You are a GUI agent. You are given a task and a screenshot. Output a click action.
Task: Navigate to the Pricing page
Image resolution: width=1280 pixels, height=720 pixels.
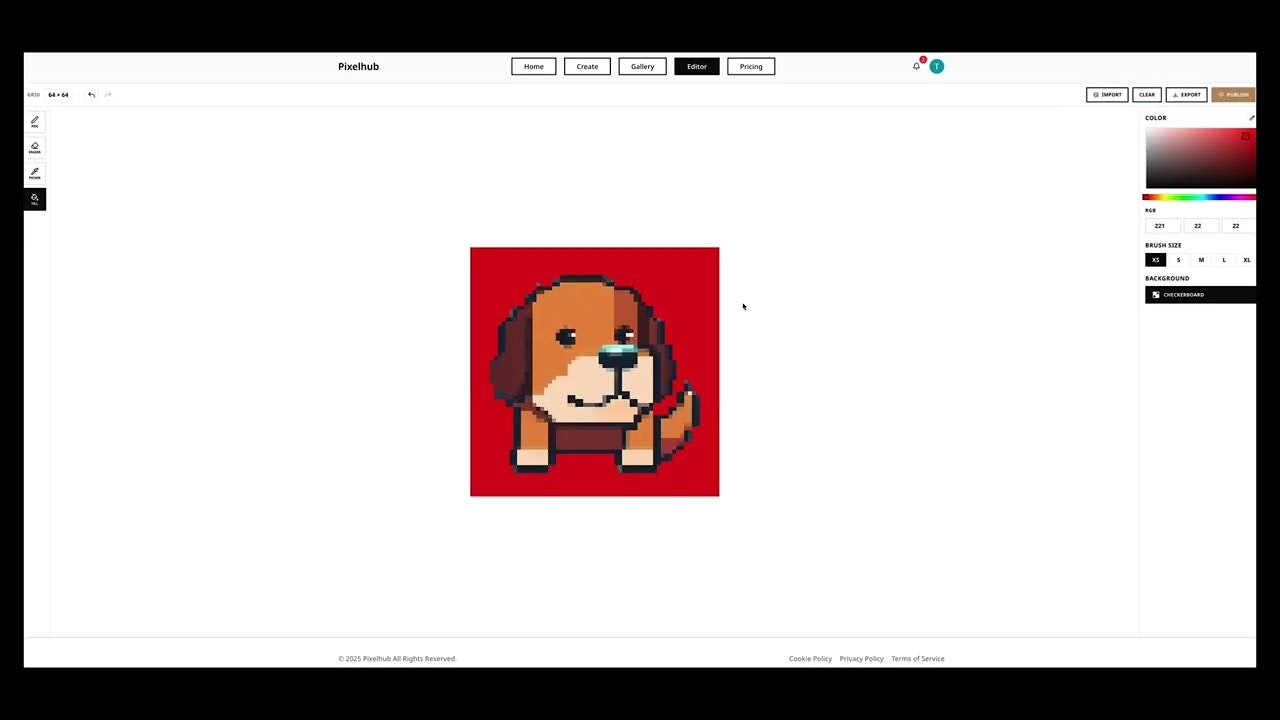[751, 66]
